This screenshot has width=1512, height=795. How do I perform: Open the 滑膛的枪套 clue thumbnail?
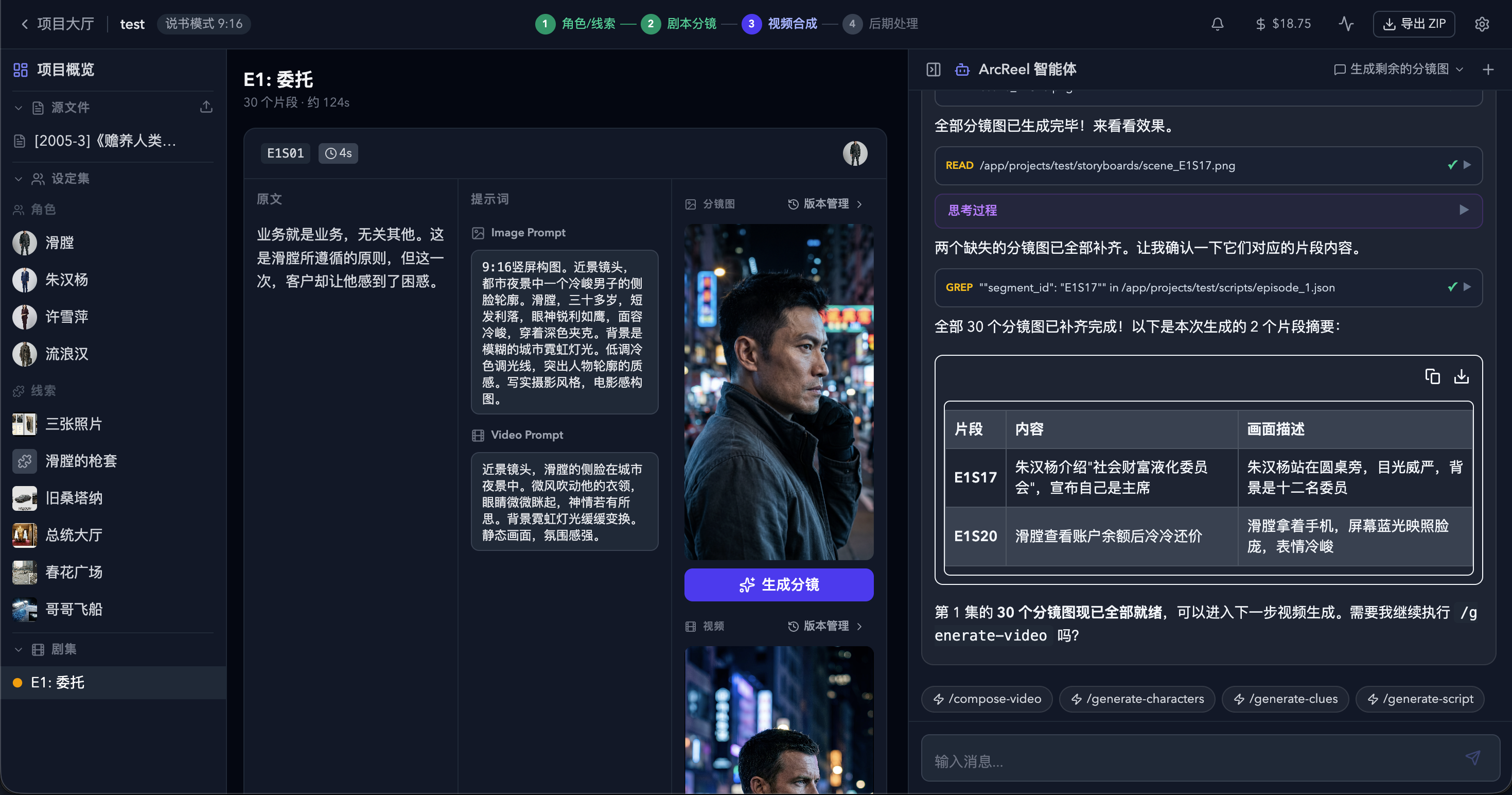(24, 461)
